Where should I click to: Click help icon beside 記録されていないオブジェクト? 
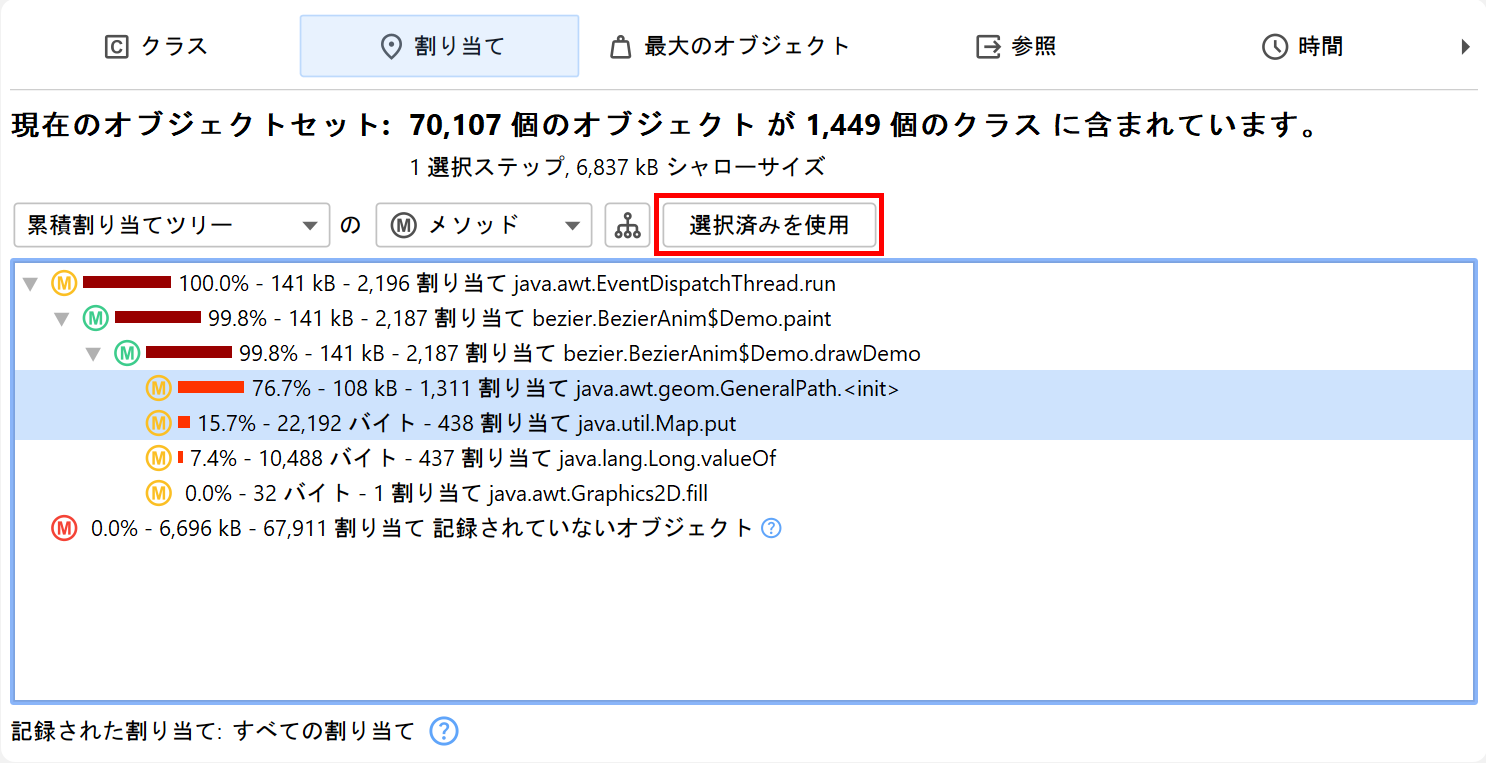tap(770, 528)
